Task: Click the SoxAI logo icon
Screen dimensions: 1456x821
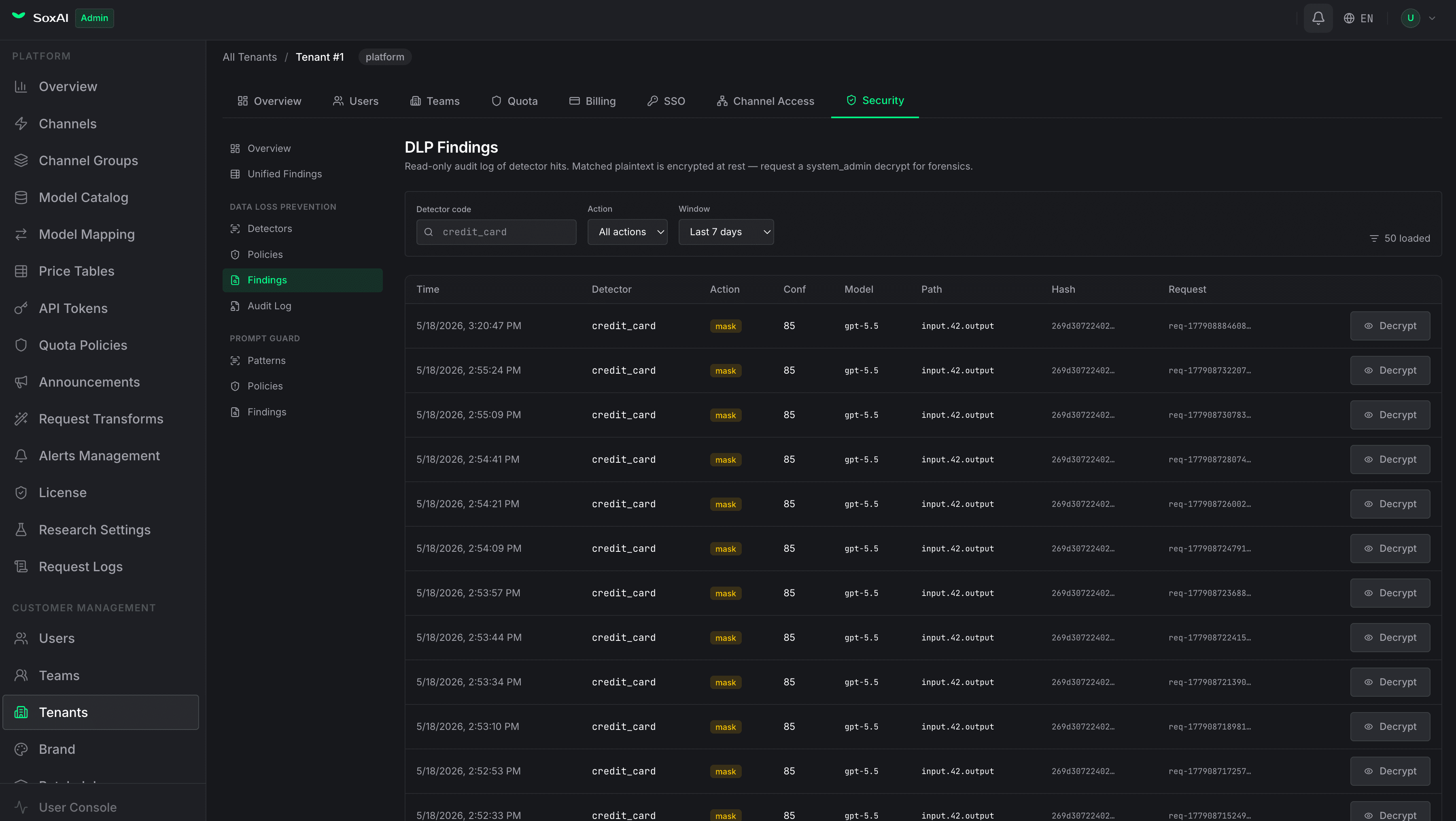Action: (x=19, y=17)
